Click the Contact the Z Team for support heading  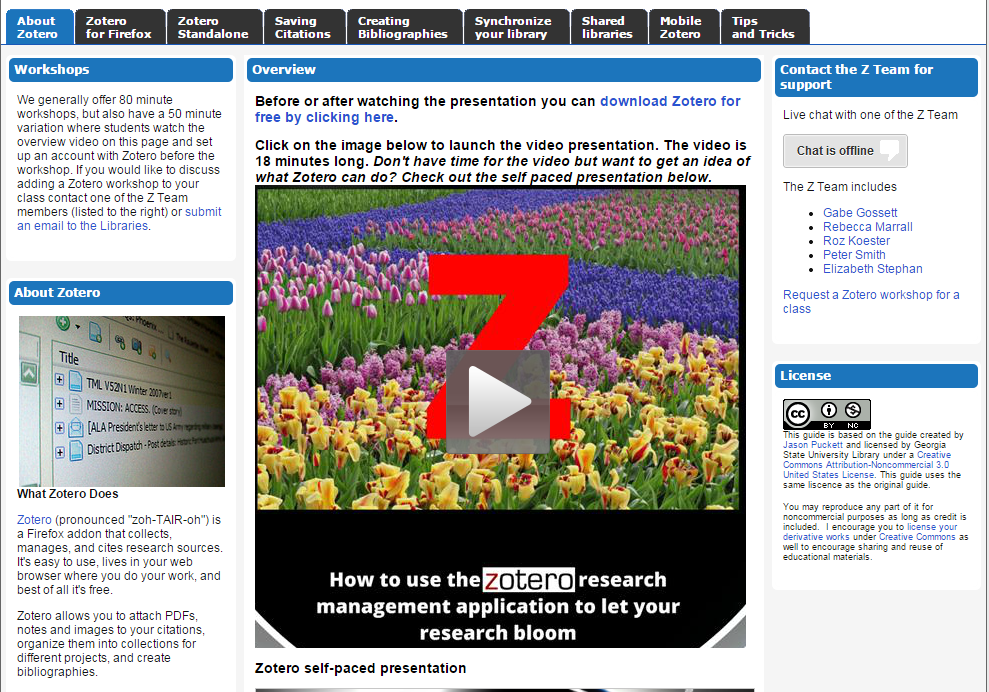[x=876, y=77]
